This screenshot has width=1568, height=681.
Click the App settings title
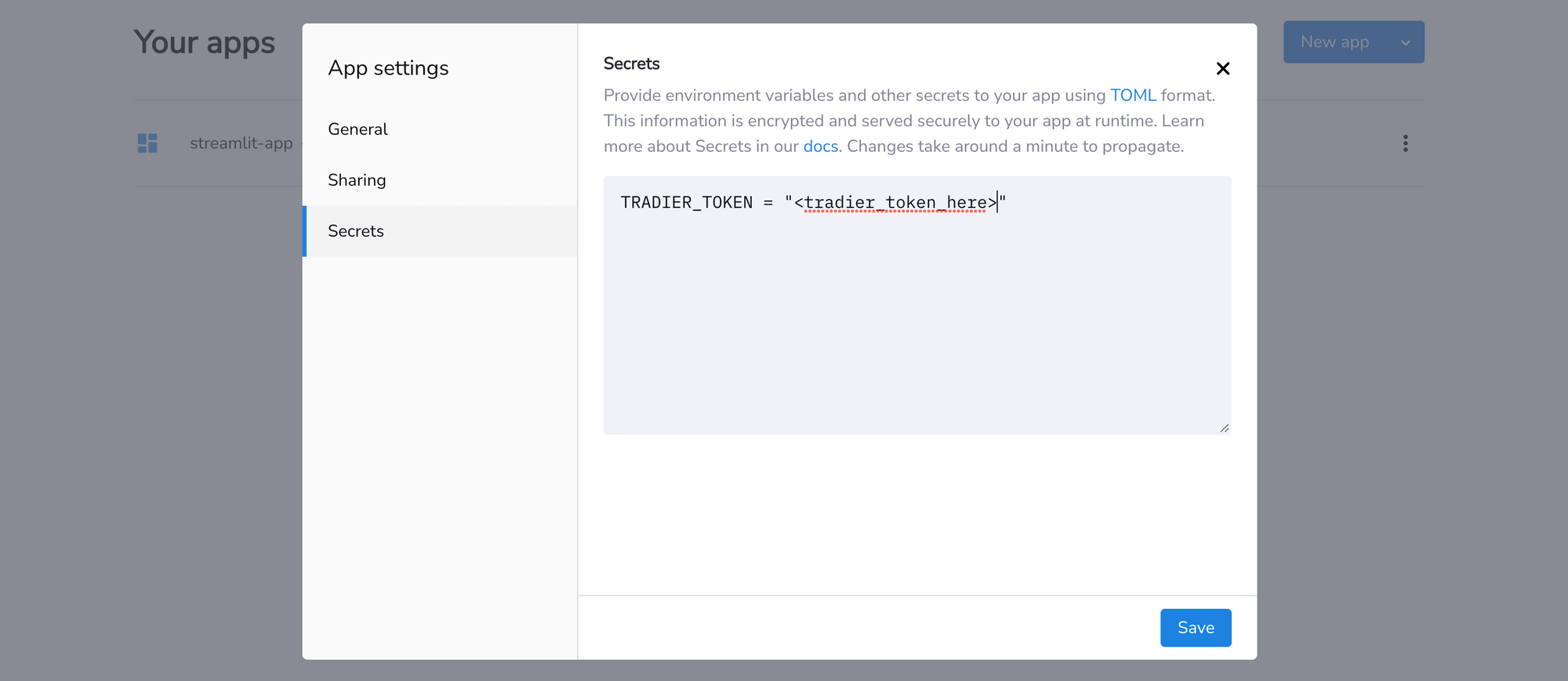(388, 68)
